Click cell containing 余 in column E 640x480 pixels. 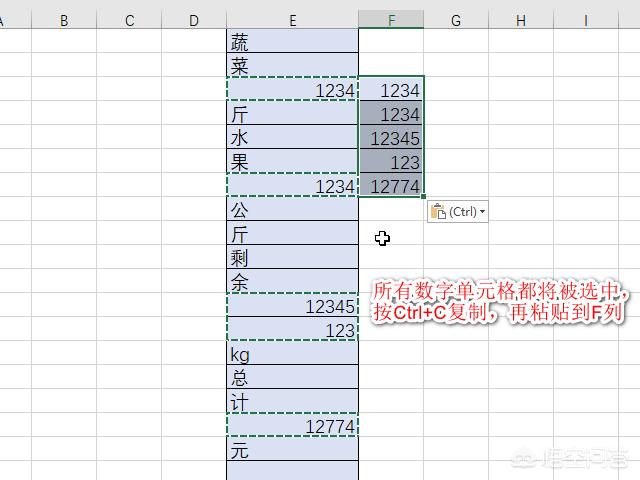(293, 281)
